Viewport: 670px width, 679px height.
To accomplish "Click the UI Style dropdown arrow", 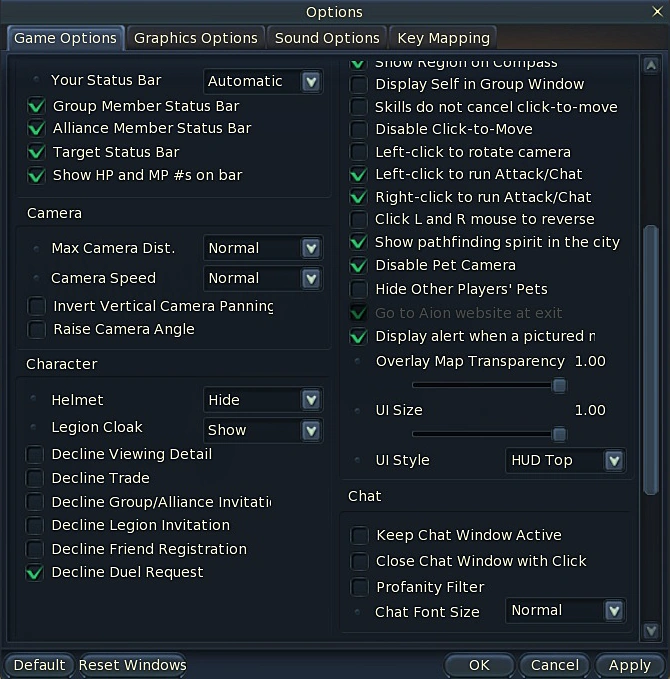I will [614, 461].
